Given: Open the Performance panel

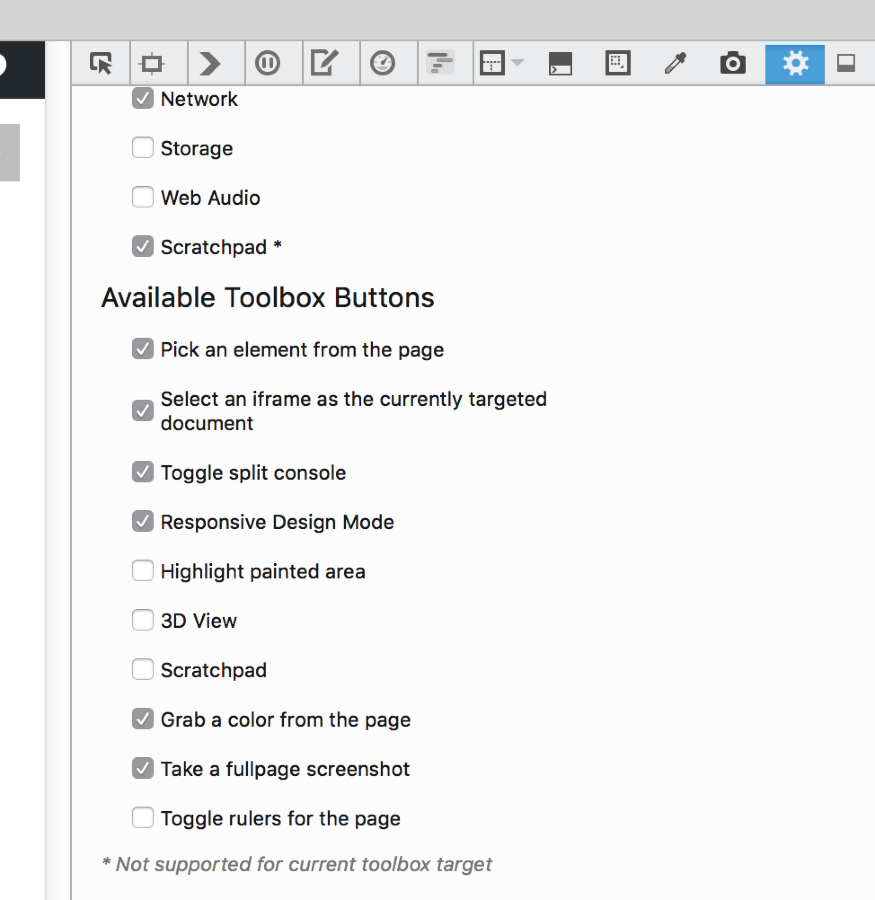Looking at the screenshot, I should [x=382, y=64].
